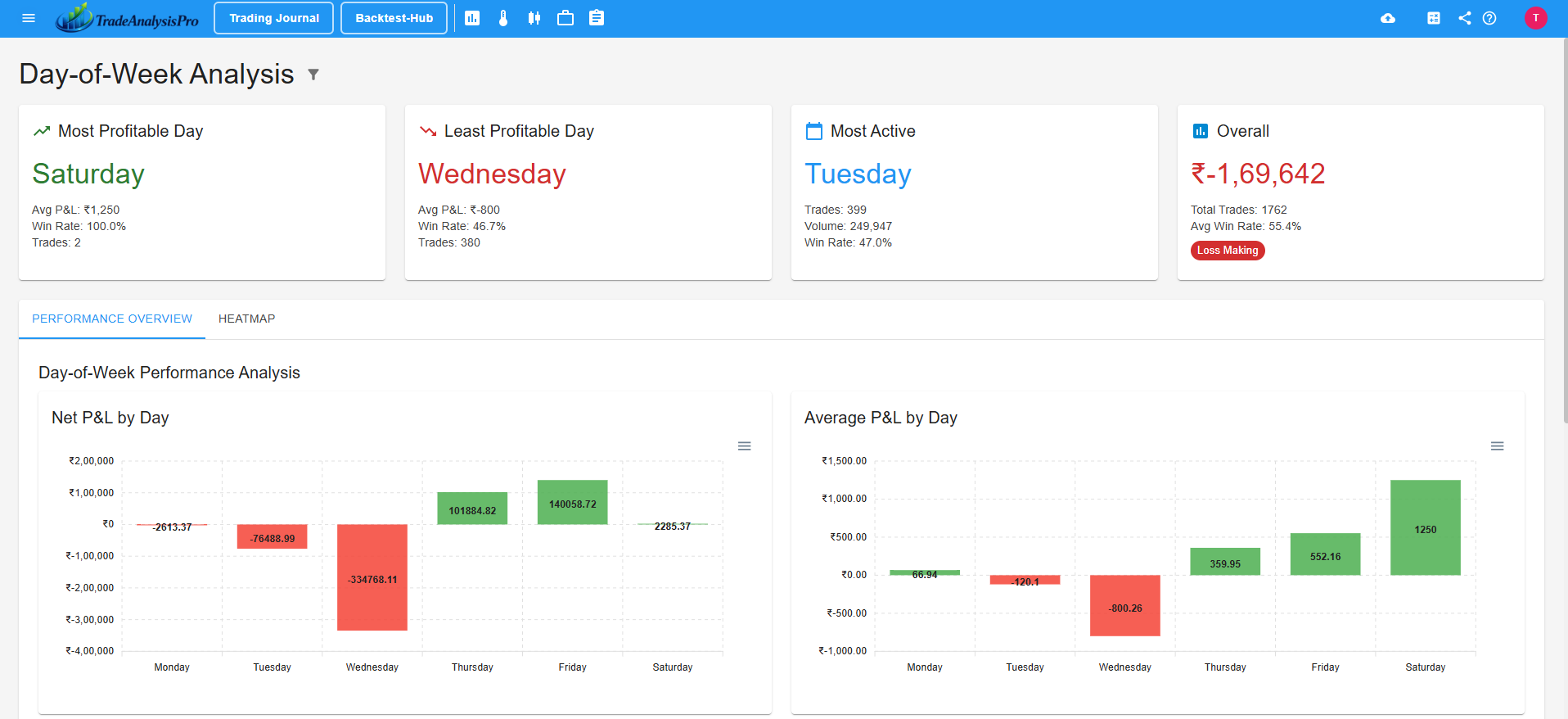The width and height of the screenshot is (1568, 719).
Task: Open the Trading Journal button
Action: click(273, 18)
